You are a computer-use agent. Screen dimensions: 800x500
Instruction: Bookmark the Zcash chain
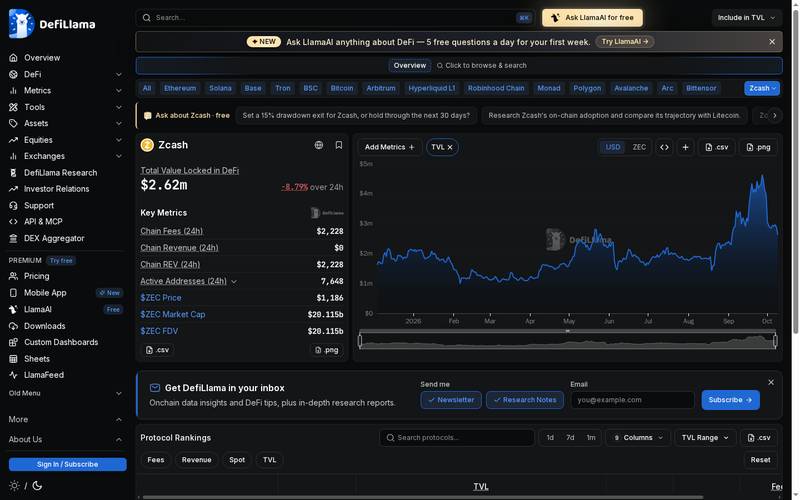339,145
